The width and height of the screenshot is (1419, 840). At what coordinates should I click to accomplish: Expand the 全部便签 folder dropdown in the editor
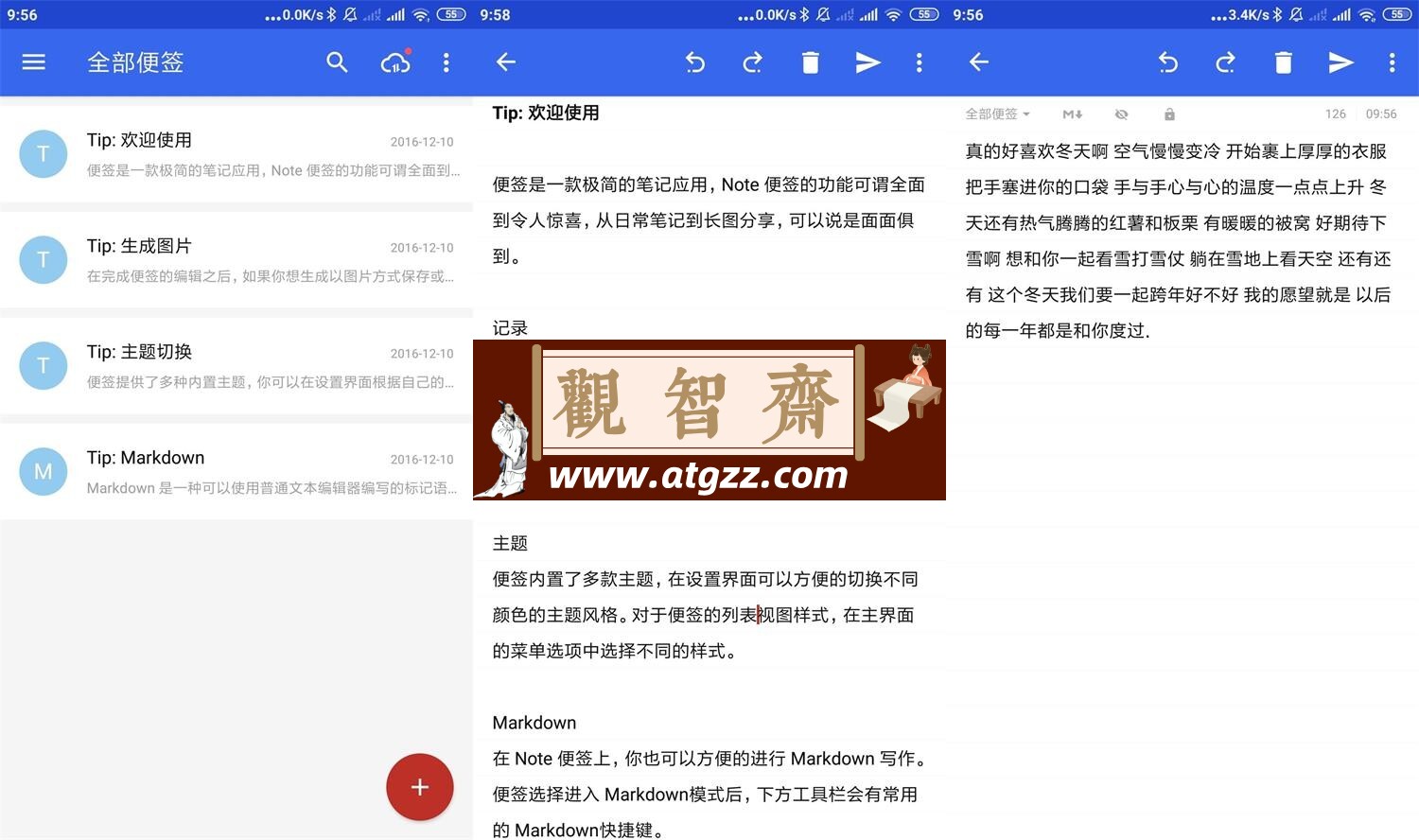click(x=997, y=114)
